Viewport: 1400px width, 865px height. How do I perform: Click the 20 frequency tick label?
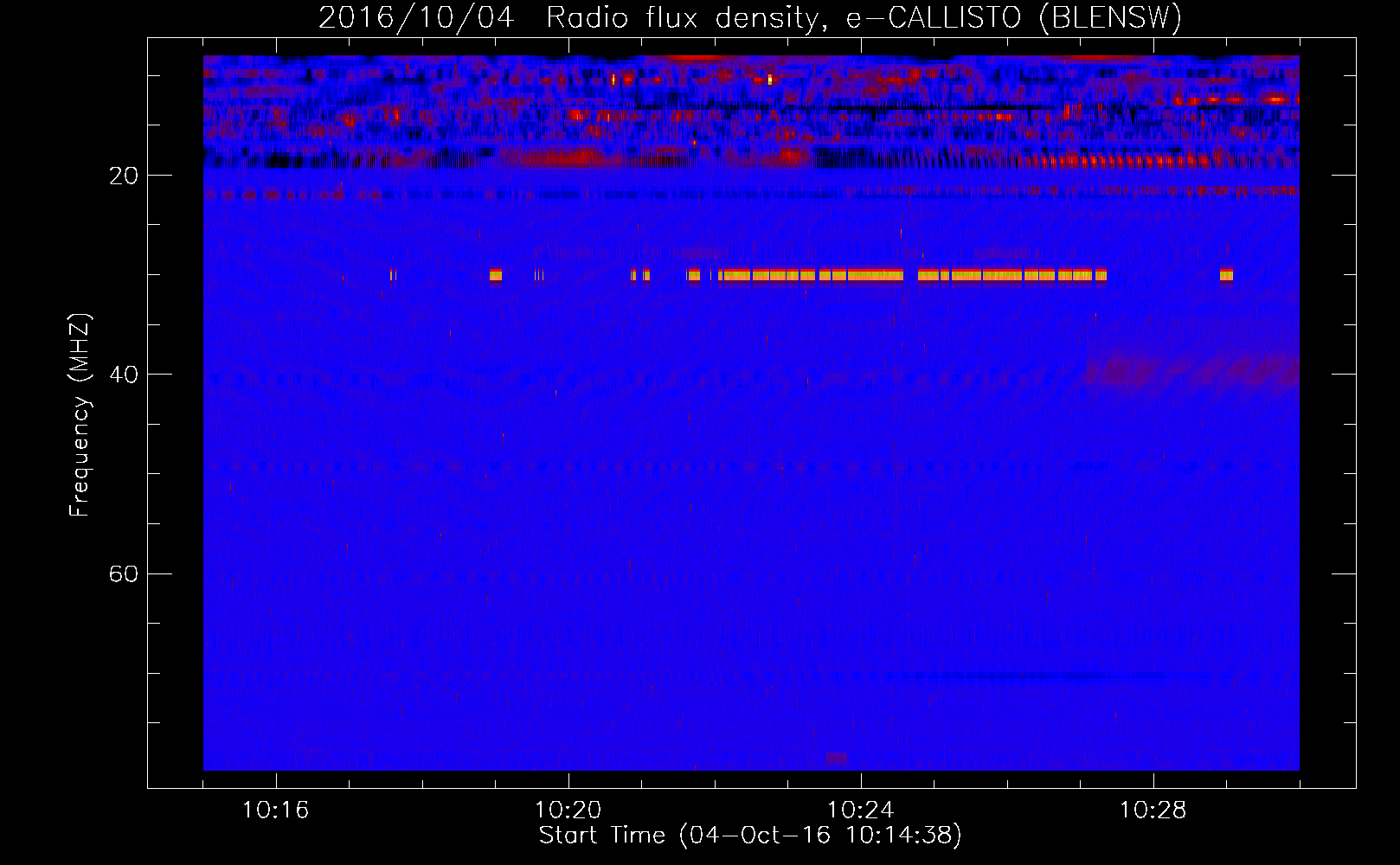[124, 176]
